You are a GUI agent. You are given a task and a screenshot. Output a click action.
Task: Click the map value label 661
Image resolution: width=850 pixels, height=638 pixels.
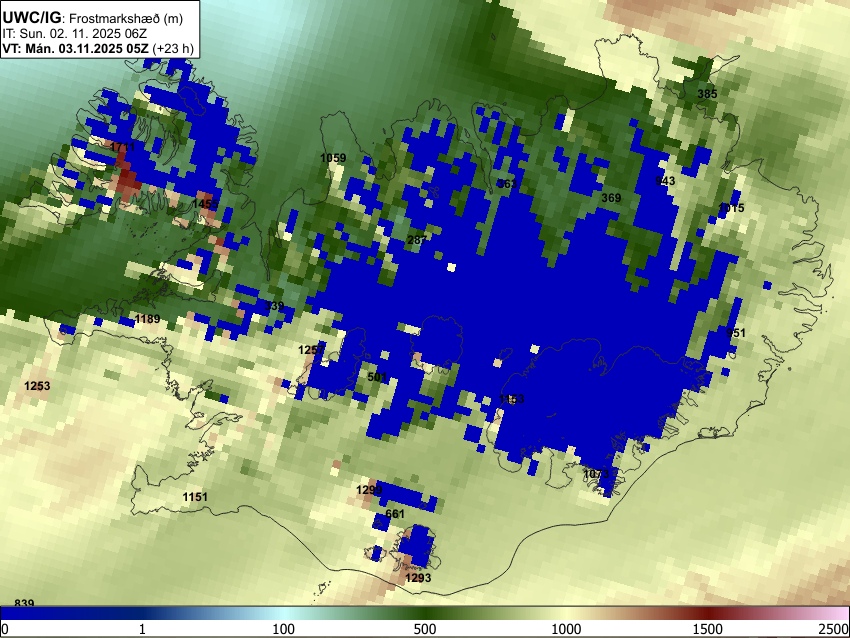[x=395, y=514]
